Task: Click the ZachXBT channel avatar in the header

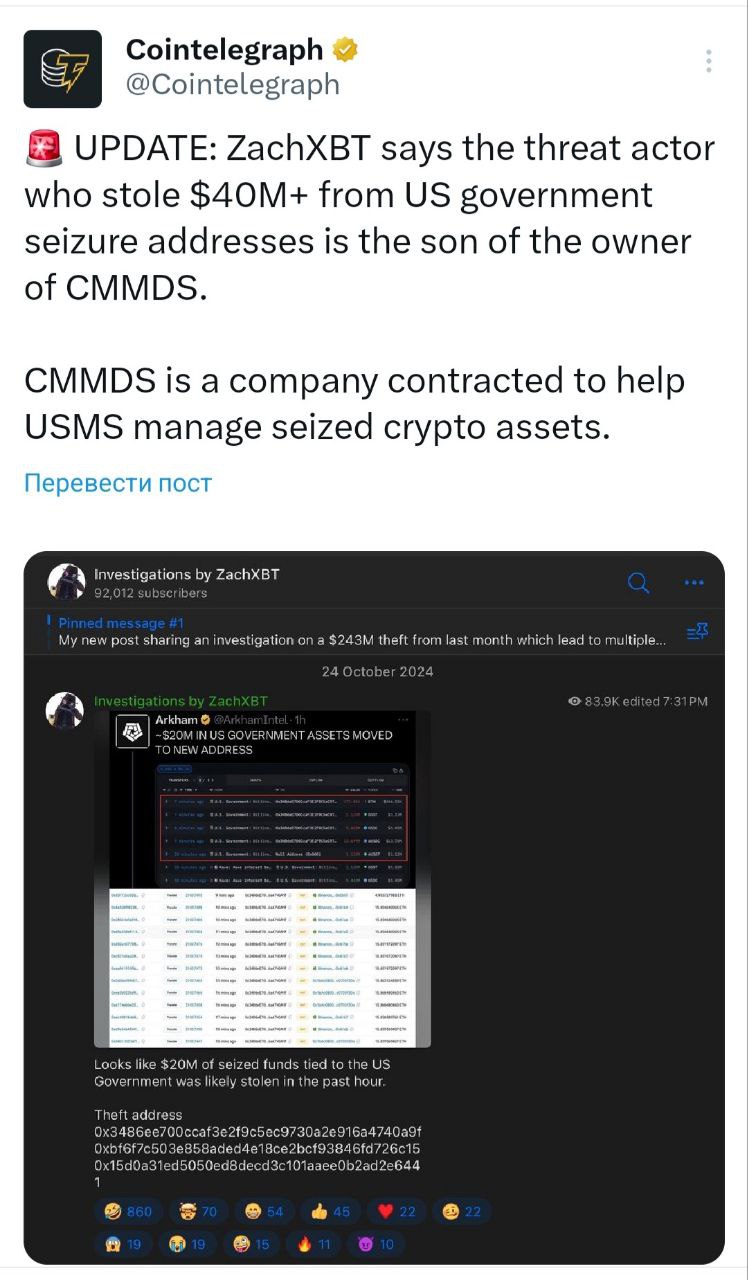Action: (66, 581)
